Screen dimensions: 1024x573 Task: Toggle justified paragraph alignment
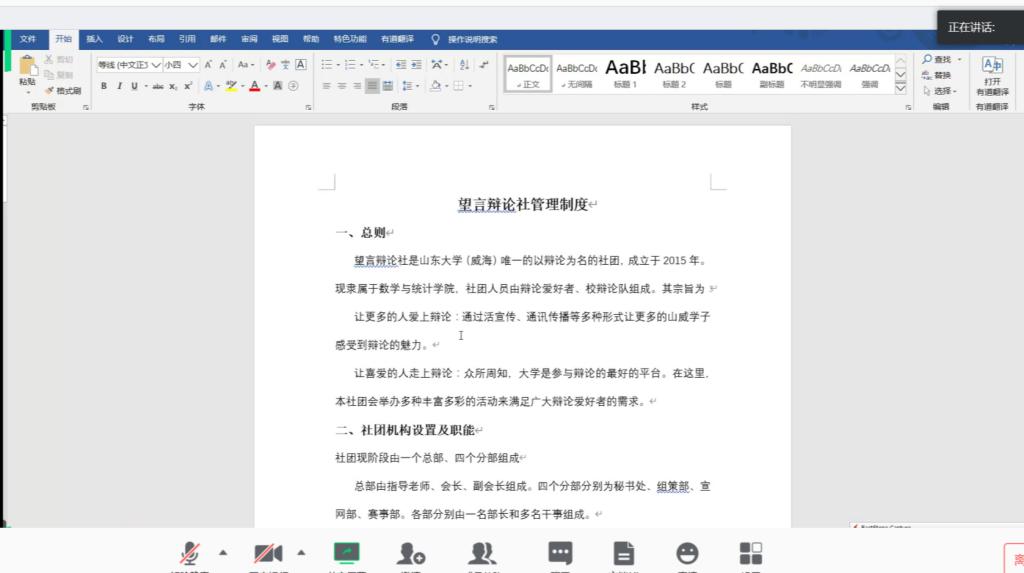click(372, 86)
